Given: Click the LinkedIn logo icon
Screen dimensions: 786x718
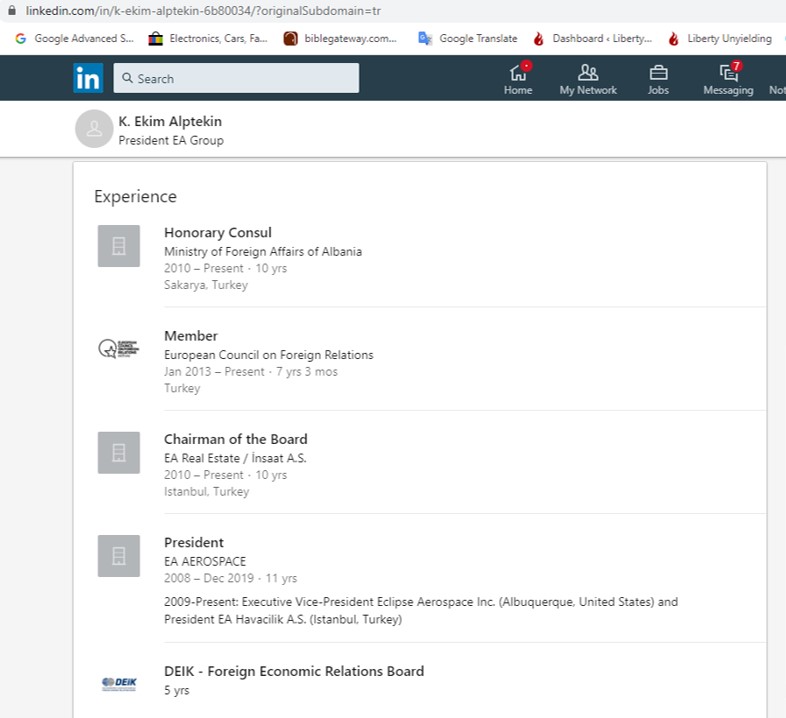Looking at the screenshot, I should click(88, 78).
